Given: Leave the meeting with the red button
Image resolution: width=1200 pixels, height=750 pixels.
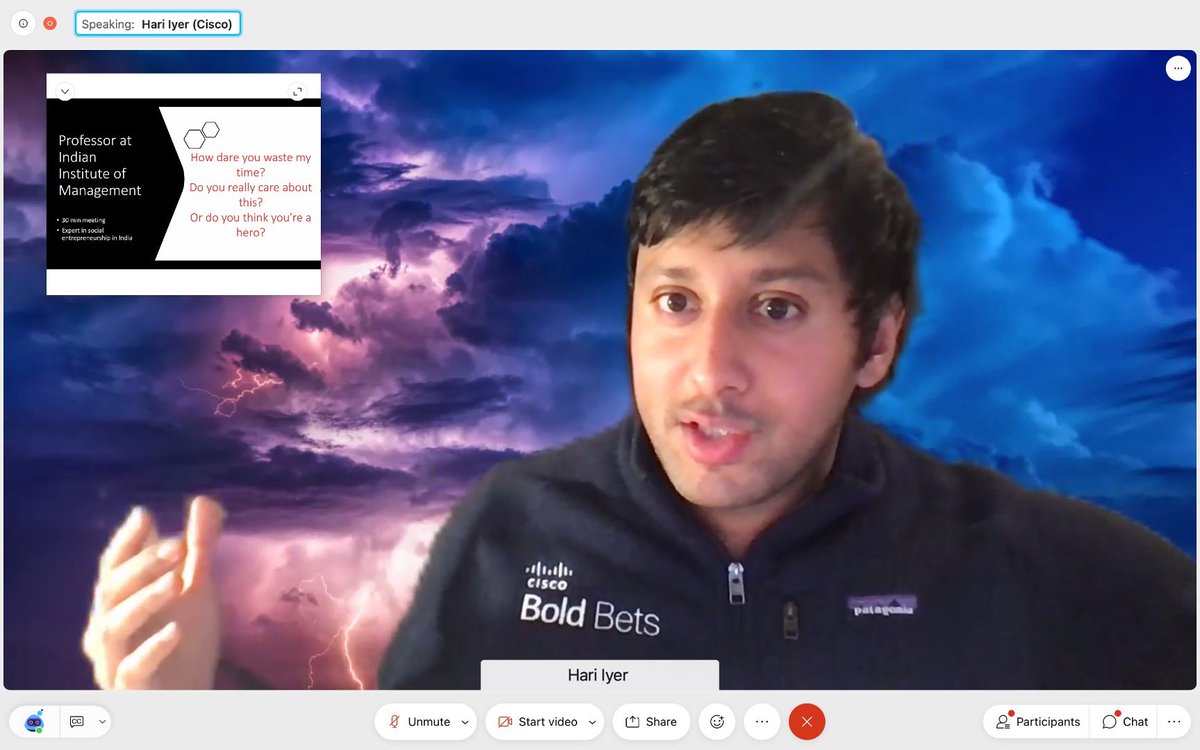Looking at the screenshot, I should (806, 721).
